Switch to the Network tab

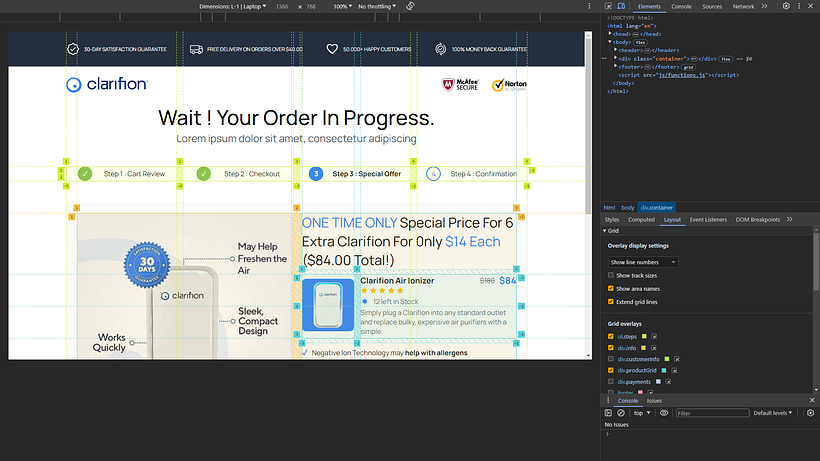[x=743, y=6]
